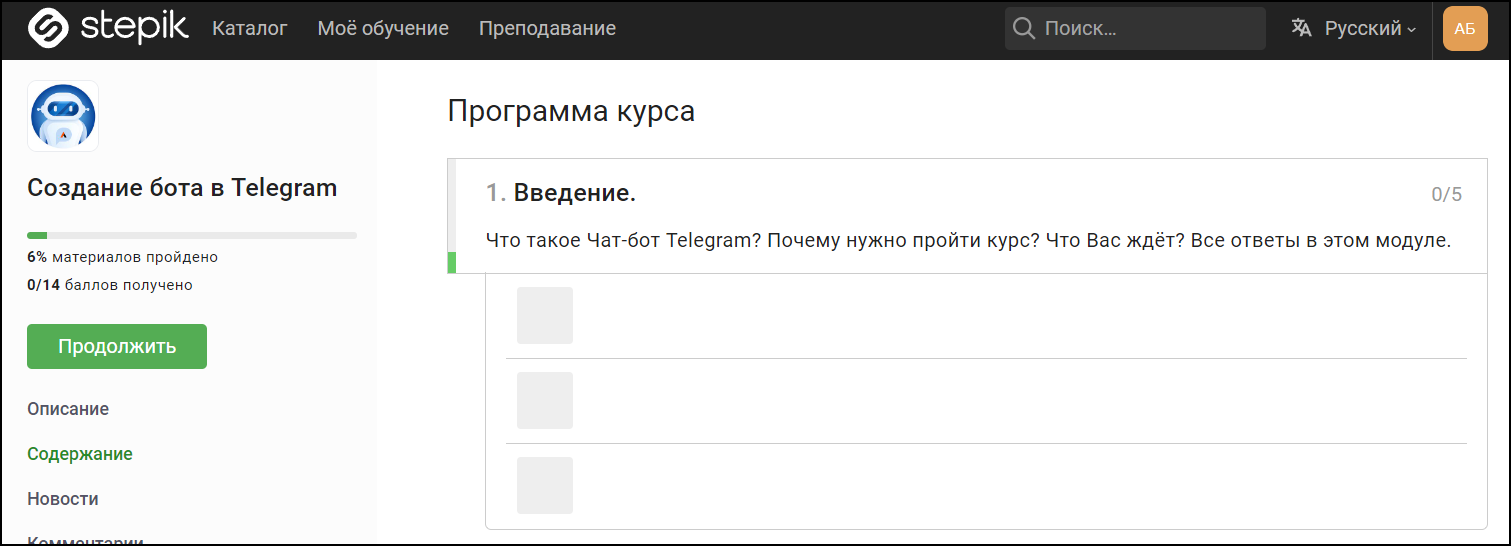The image size is (1511, 546).
Task: Click the course progress bar
Action: click(192, 235)
